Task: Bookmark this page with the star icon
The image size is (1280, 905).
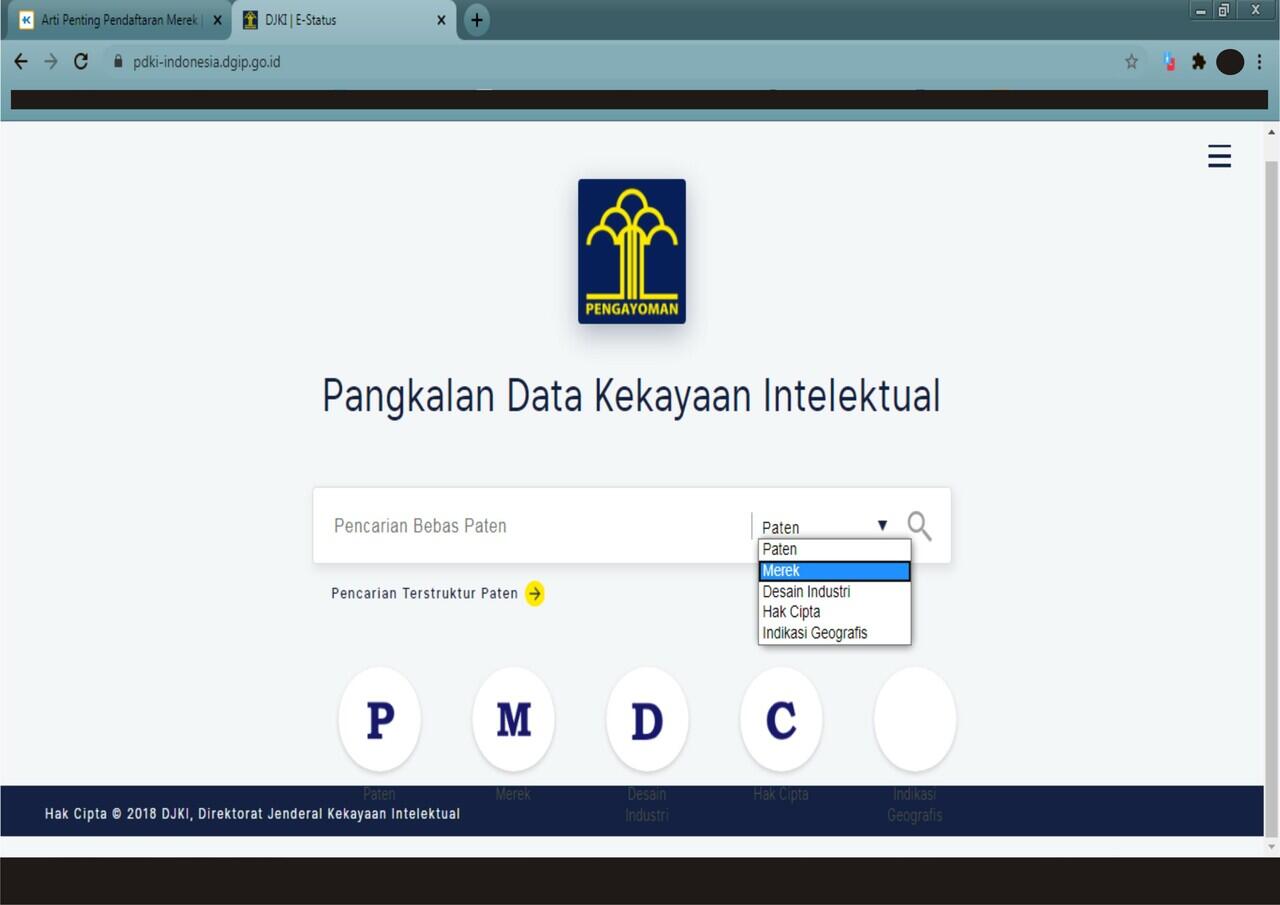Action: [1131, 62]
